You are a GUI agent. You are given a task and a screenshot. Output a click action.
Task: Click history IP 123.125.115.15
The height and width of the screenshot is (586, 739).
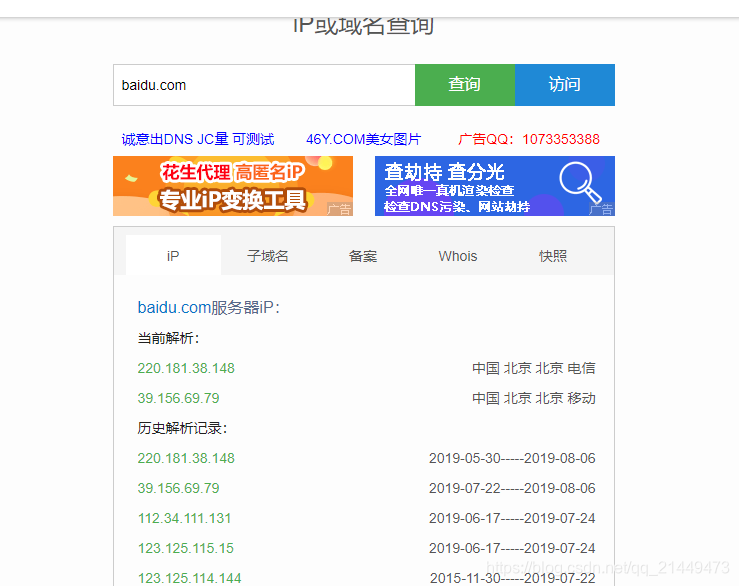click(x=186, y=548)
